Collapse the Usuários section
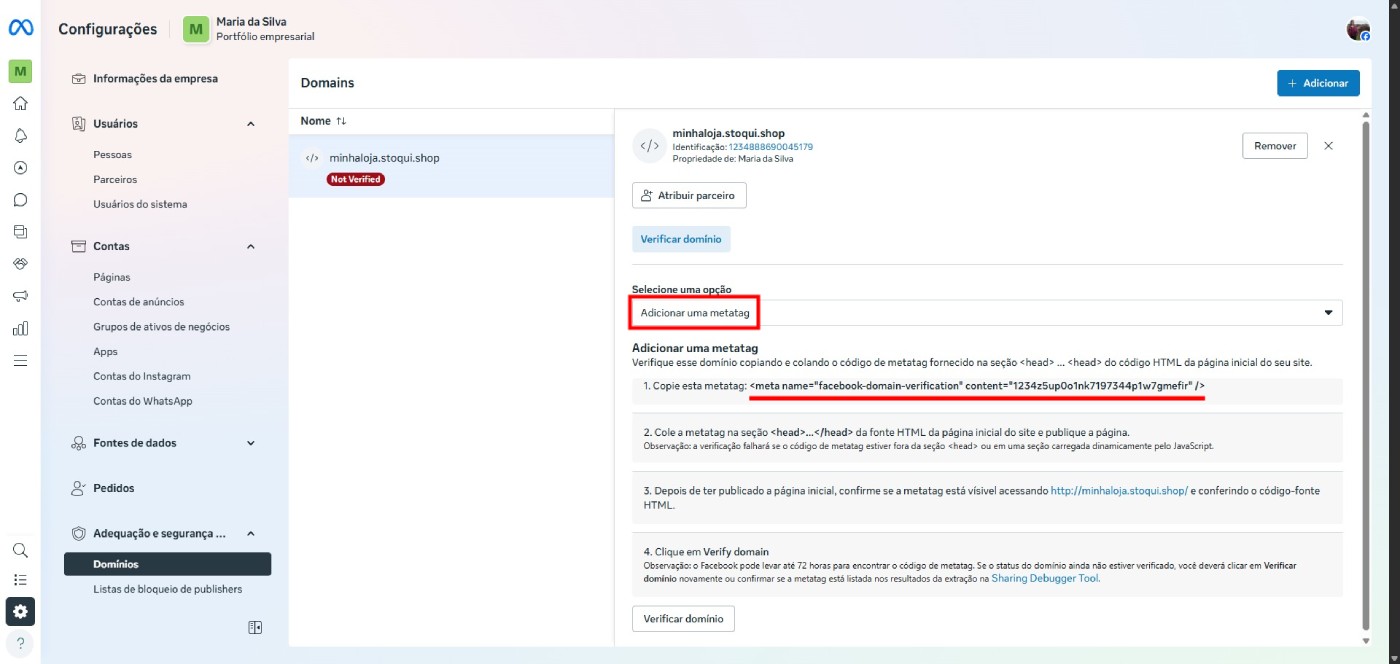The height and width of the screenshot is (664, 1400). [x=250, y=124]
